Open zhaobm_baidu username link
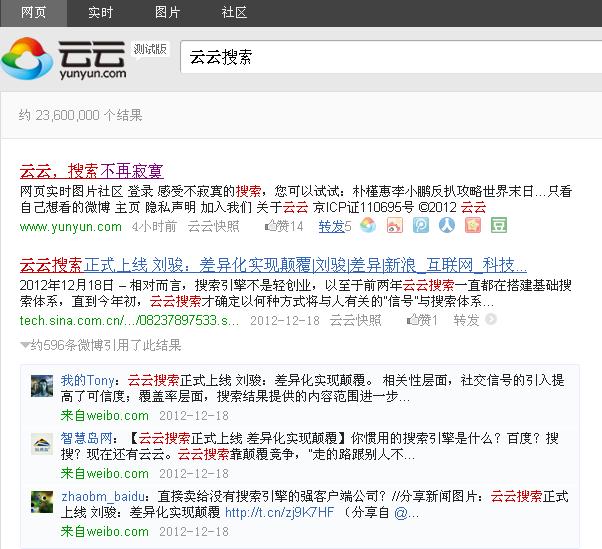 click(103, 496)
